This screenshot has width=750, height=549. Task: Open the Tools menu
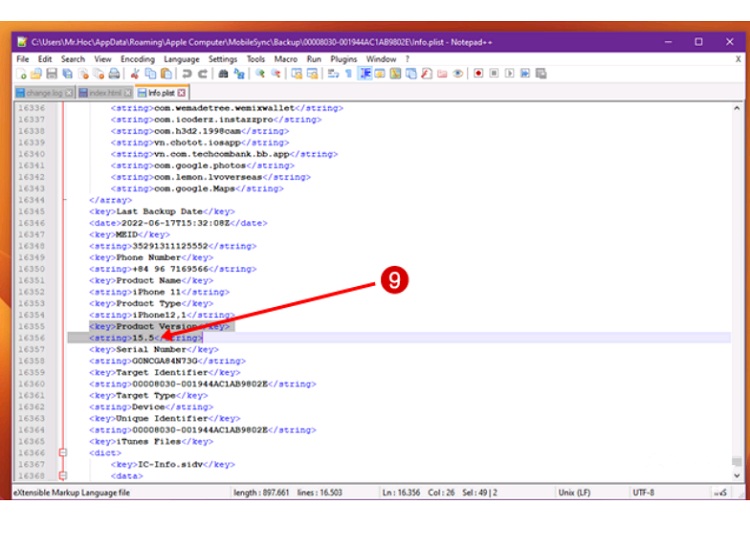[x=255, y=59]
